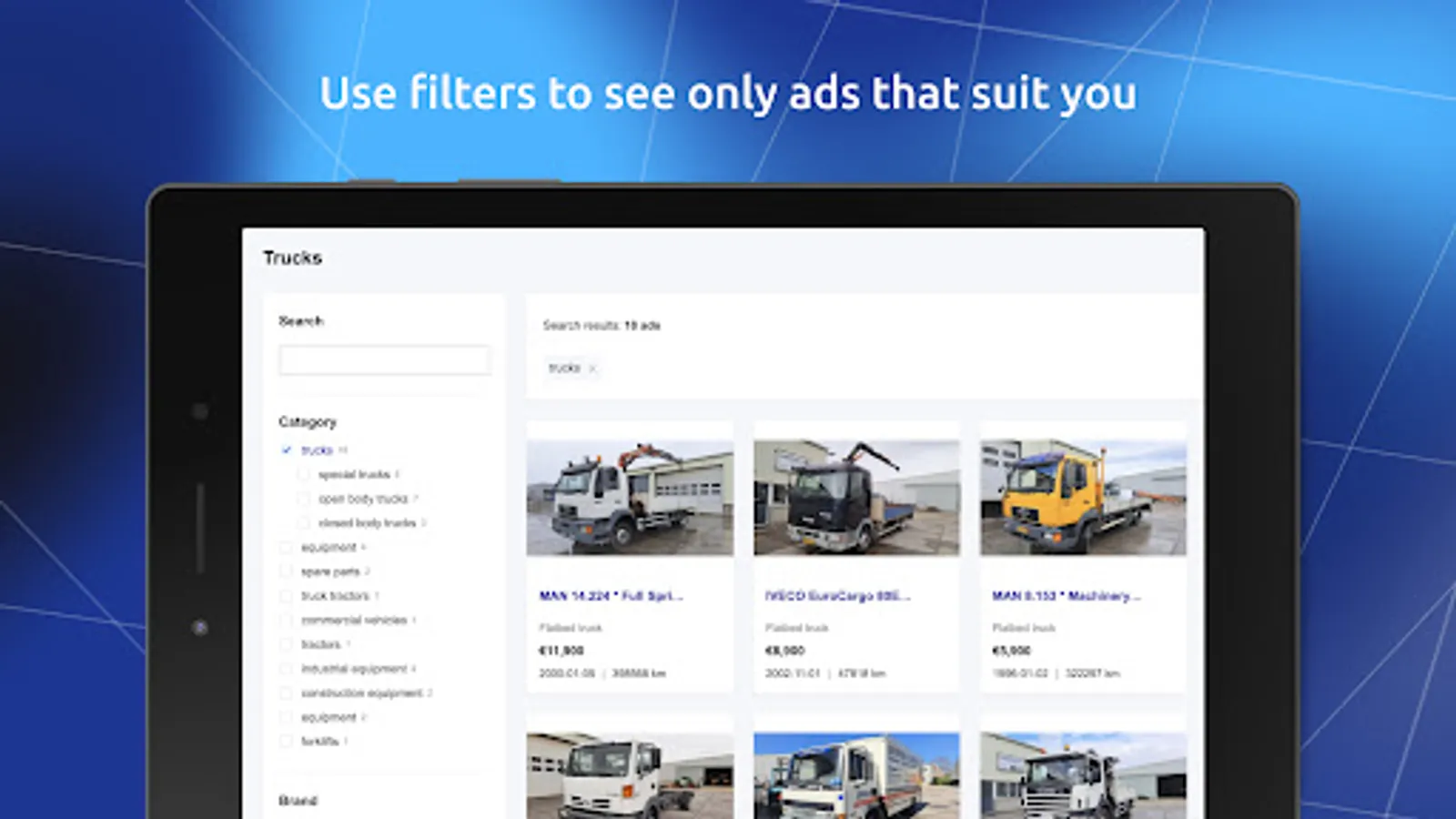Check the industrial equipment category
The width and height of the screenshot is (1456, 819).
(x=287, y=669)
